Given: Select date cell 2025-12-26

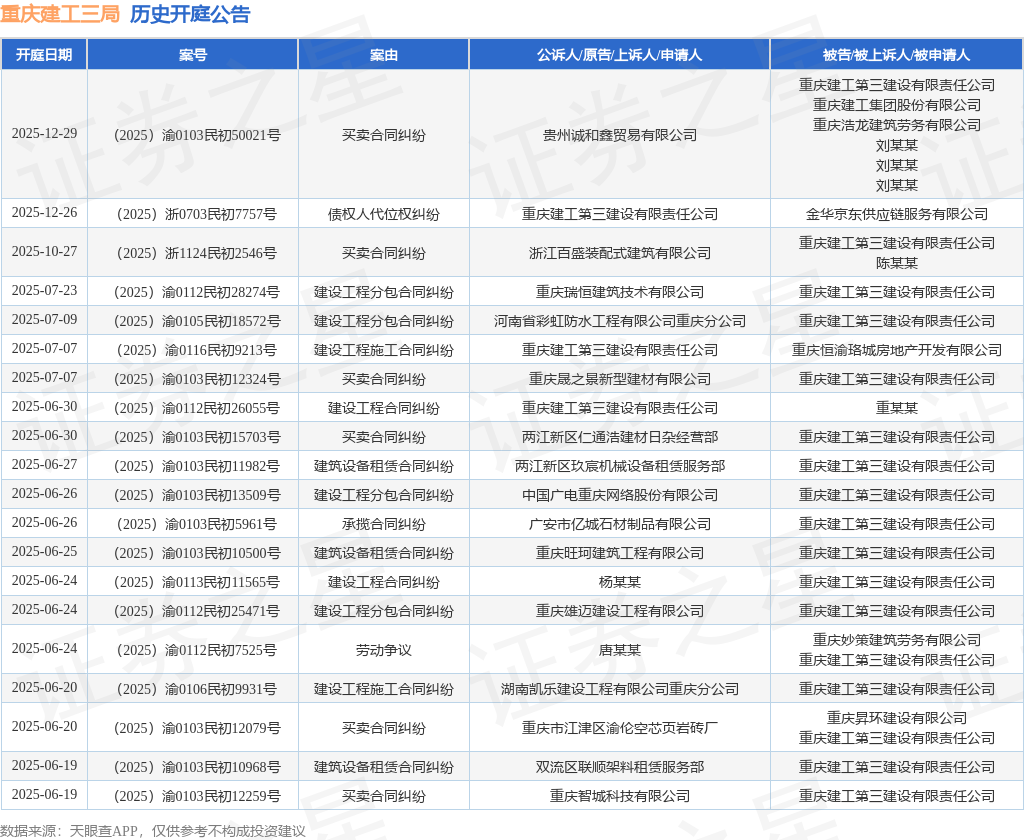Looking at the screenshot, I should [x=44, y=212].
